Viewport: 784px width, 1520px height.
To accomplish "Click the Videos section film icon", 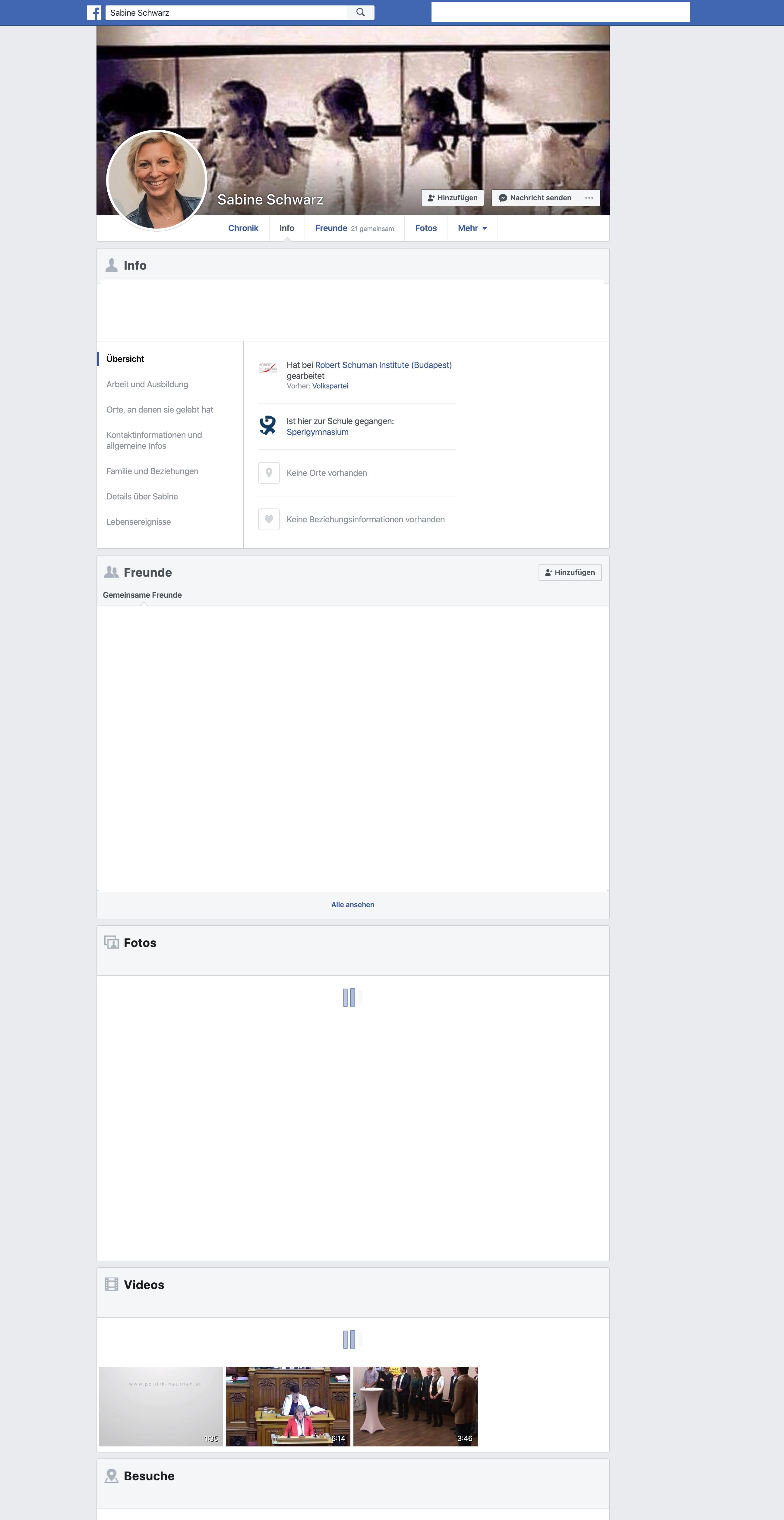I will pos(112,1284).
